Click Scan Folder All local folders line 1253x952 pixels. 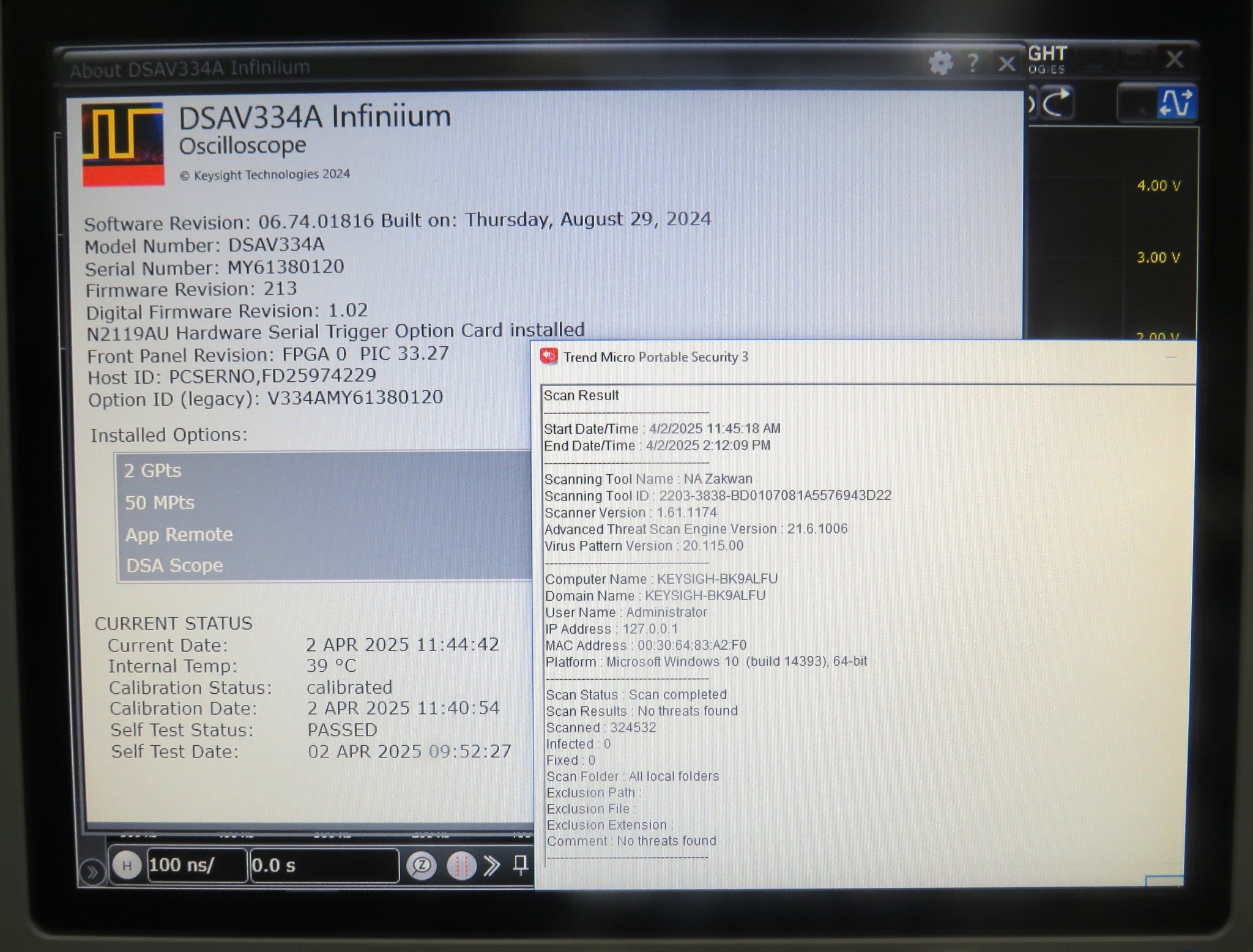click(633, 776)
